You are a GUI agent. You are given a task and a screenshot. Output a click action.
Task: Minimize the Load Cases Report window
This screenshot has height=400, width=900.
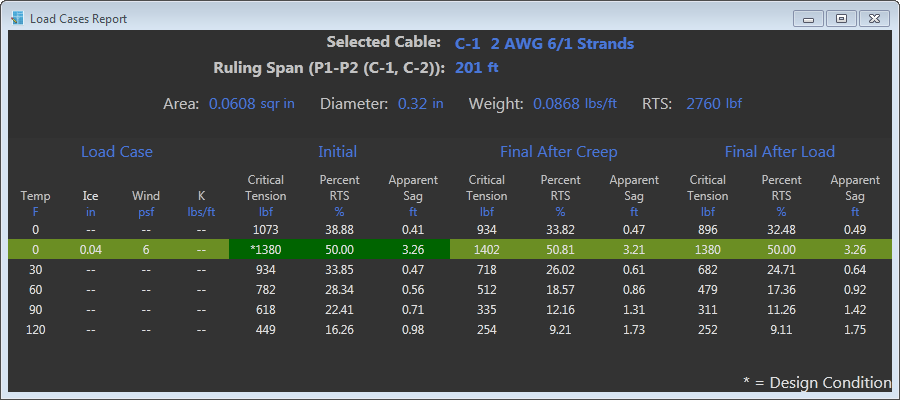pyautogui.click(x=808, y=18)
